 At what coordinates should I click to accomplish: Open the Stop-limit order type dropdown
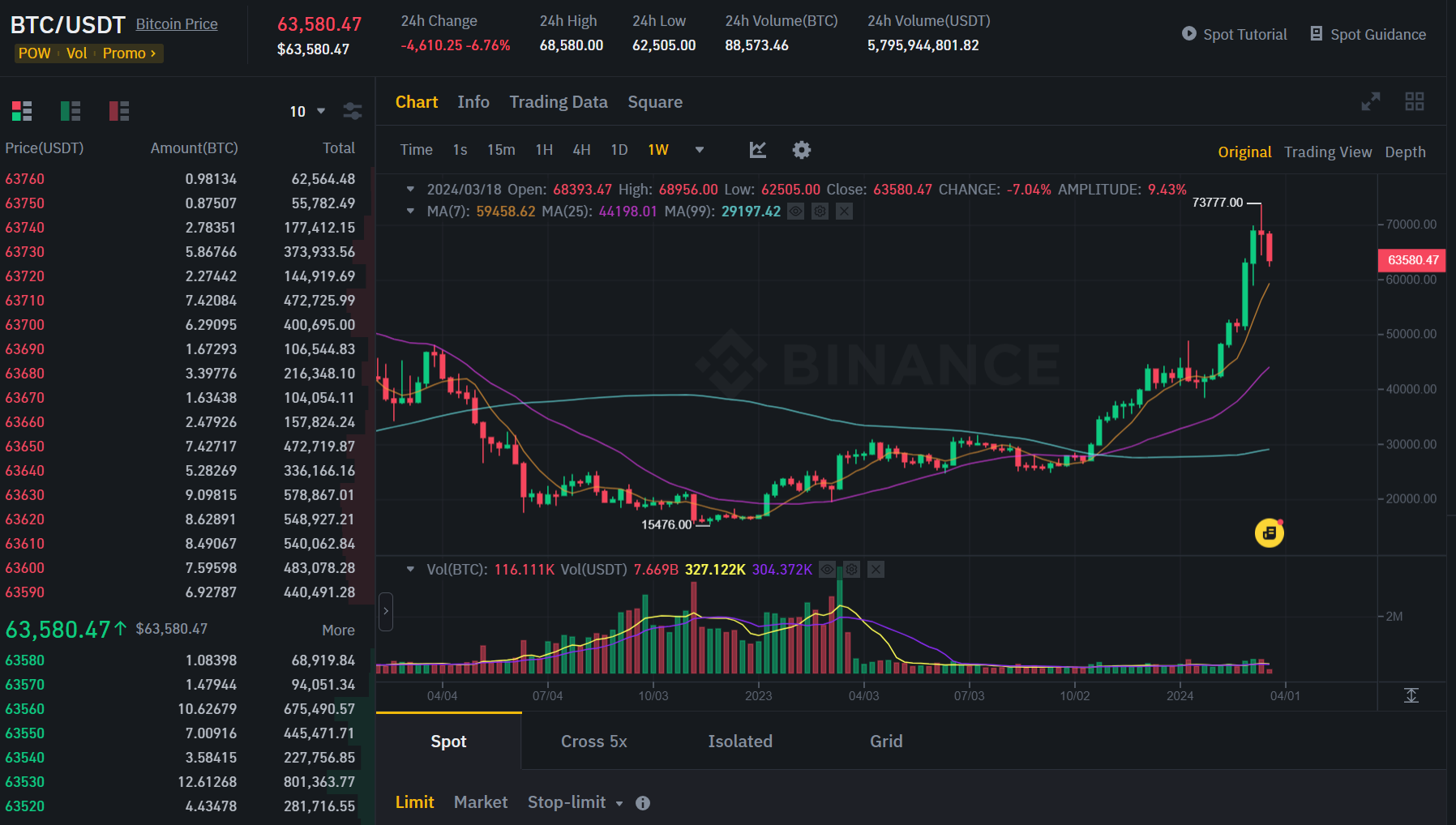click(576, 802)
